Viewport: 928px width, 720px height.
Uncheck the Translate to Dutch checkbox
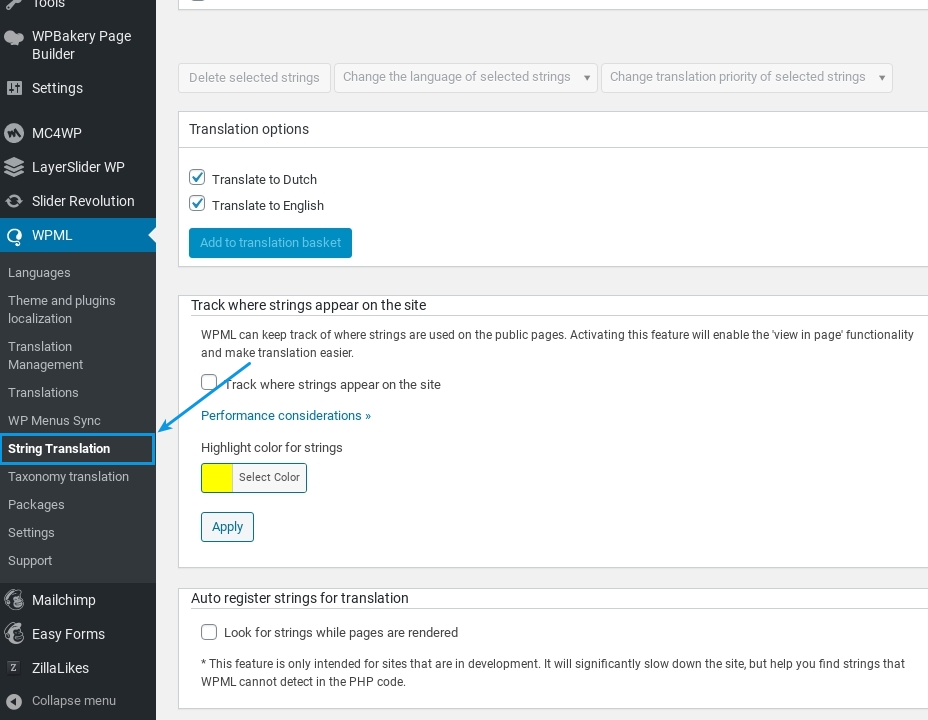197,178
